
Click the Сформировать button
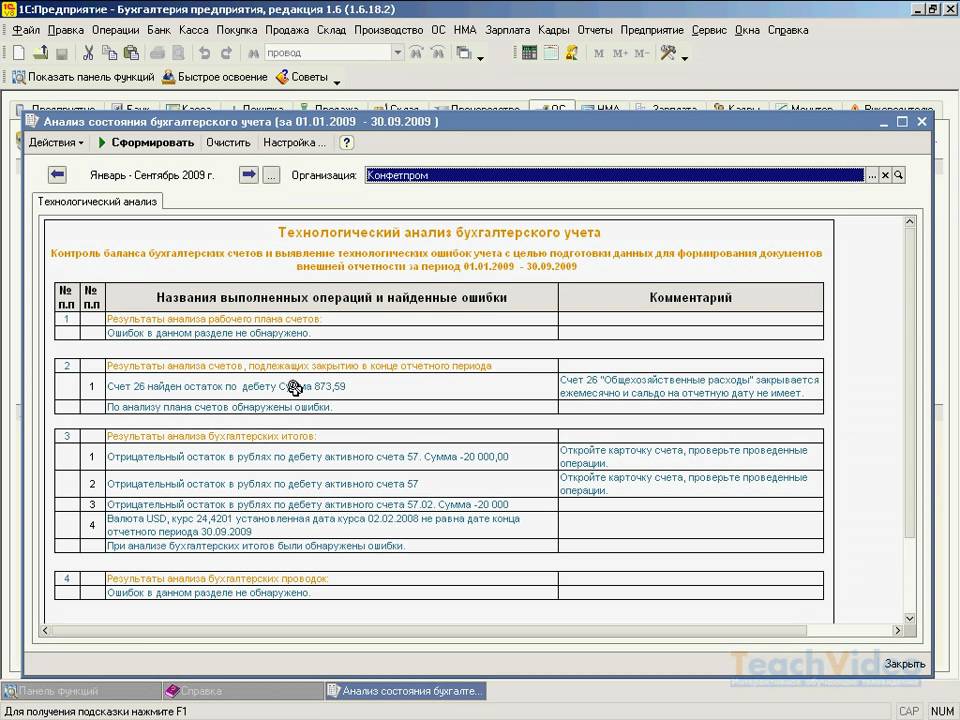point(146,143)
